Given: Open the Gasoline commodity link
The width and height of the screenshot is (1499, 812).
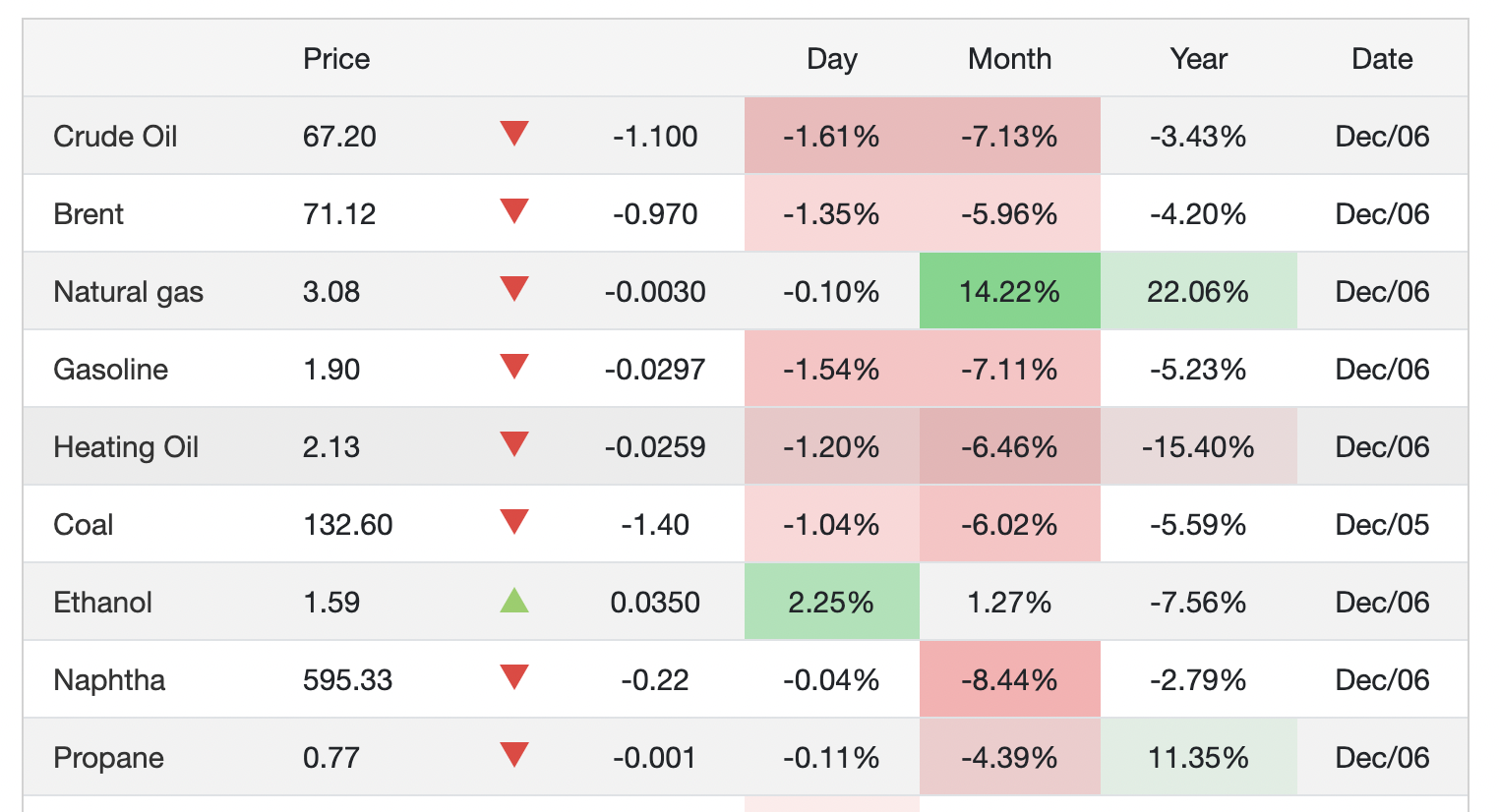Looking at the screenshot, I should coord(110,370).
